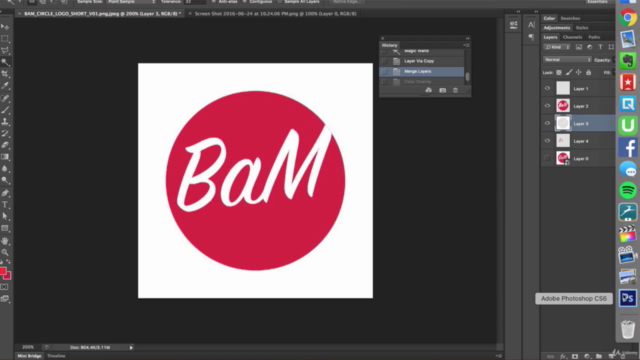The height and width of the screenshot is (360, 640).
Task: Hide Layer 1 visibility eye
Action: 547,88
